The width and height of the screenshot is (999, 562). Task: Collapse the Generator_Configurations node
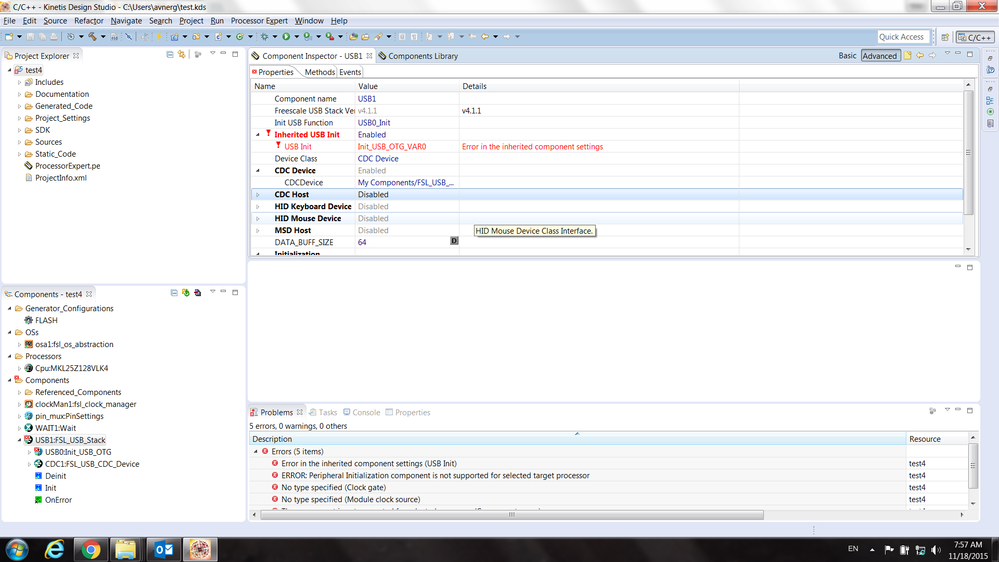click(x=10, y=308)
